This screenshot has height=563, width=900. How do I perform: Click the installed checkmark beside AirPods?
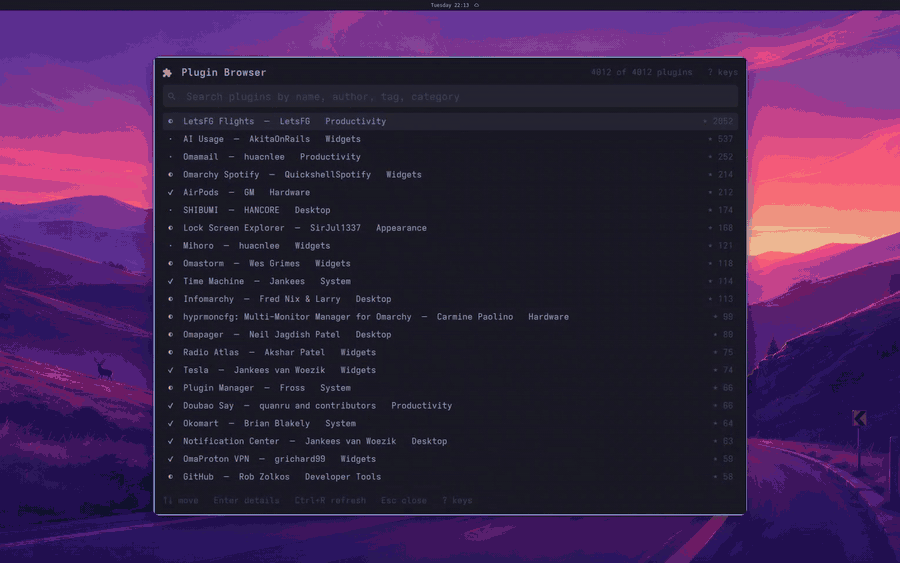tap(170, 192)
